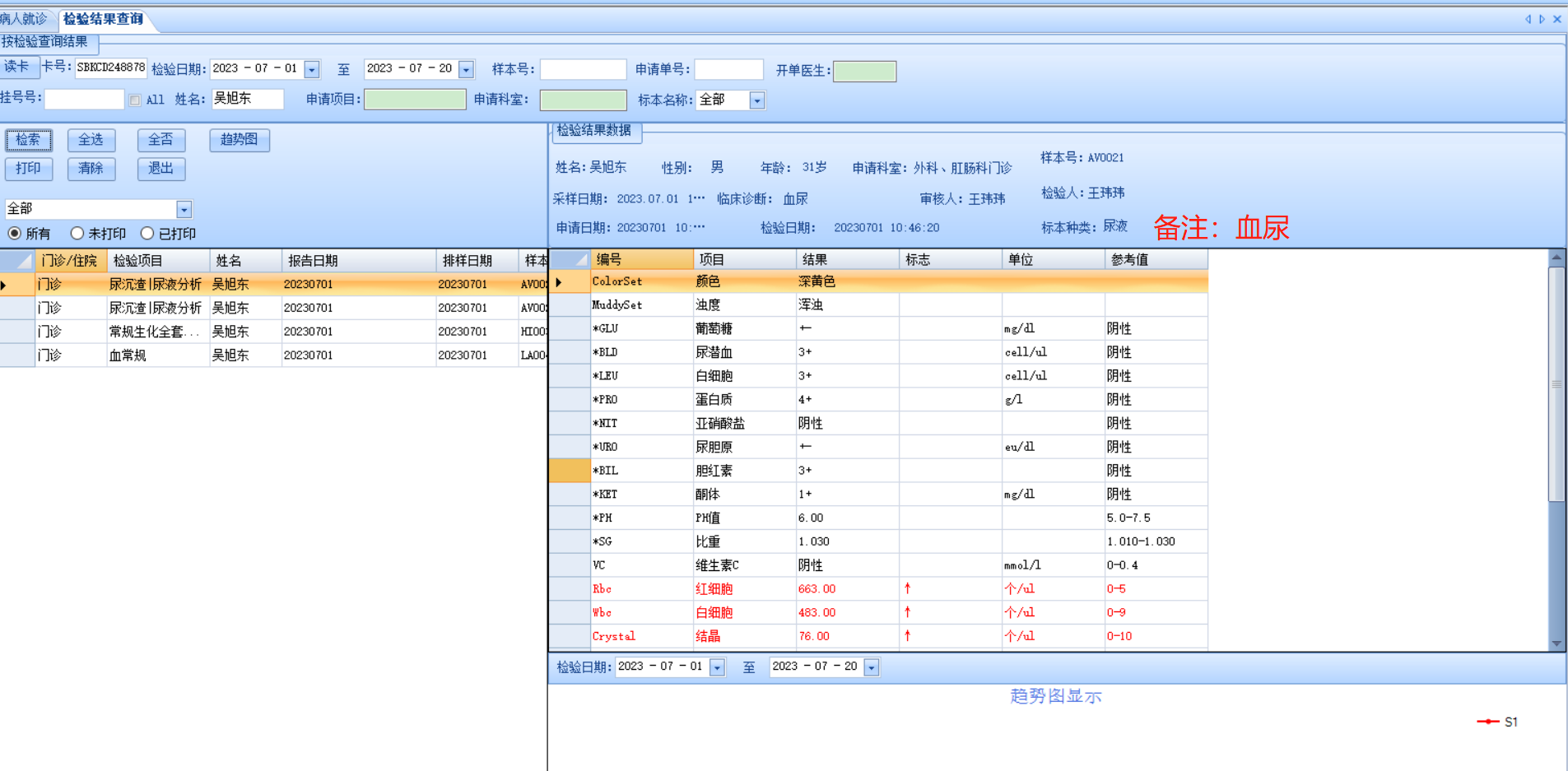1568x771 pixels.
Task: Click the tab scroll left arrow icon
Action: [1528, 19]
